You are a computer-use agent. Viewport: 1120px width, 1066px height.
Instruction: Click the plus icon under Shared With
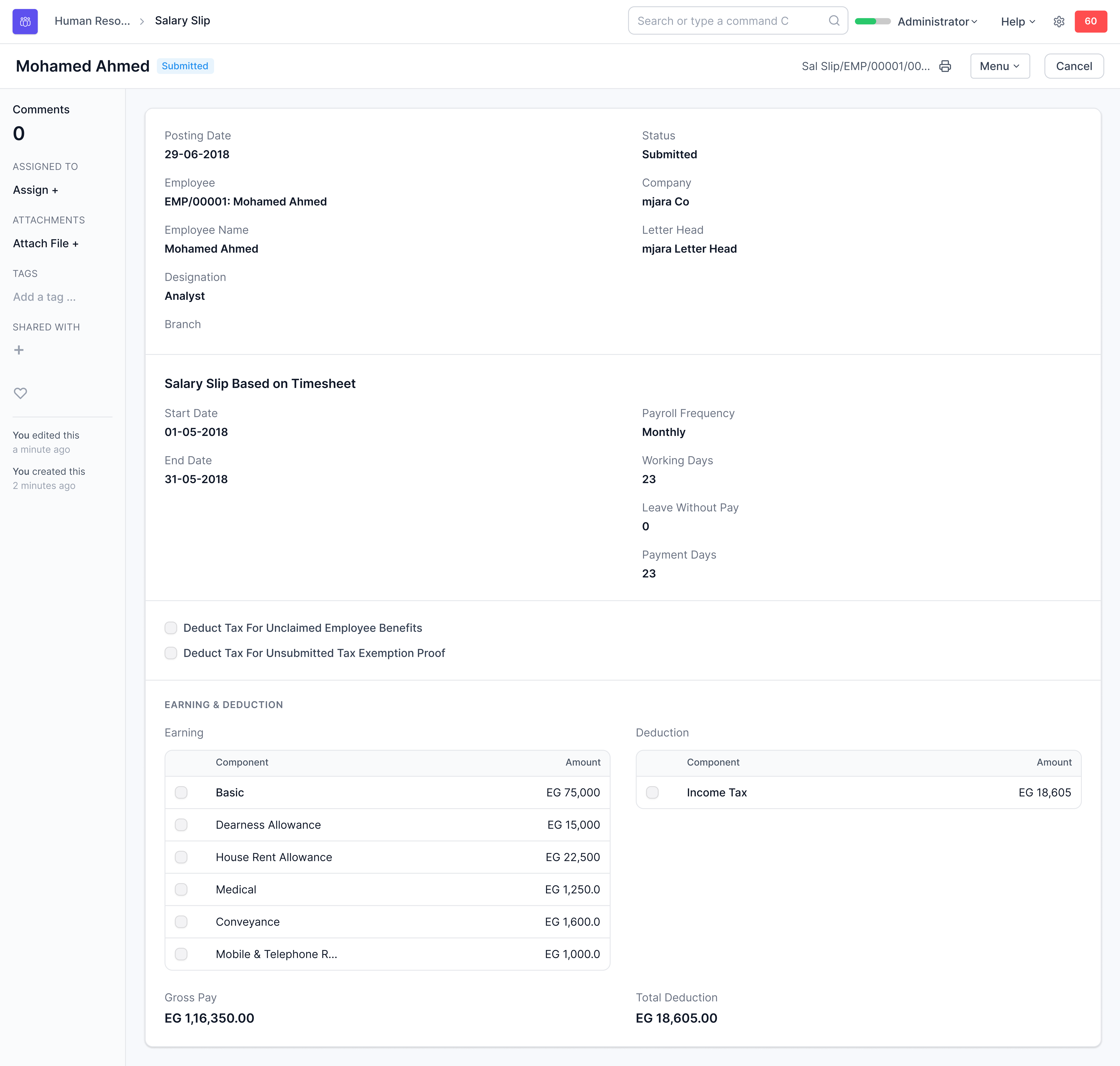point(19,350)
